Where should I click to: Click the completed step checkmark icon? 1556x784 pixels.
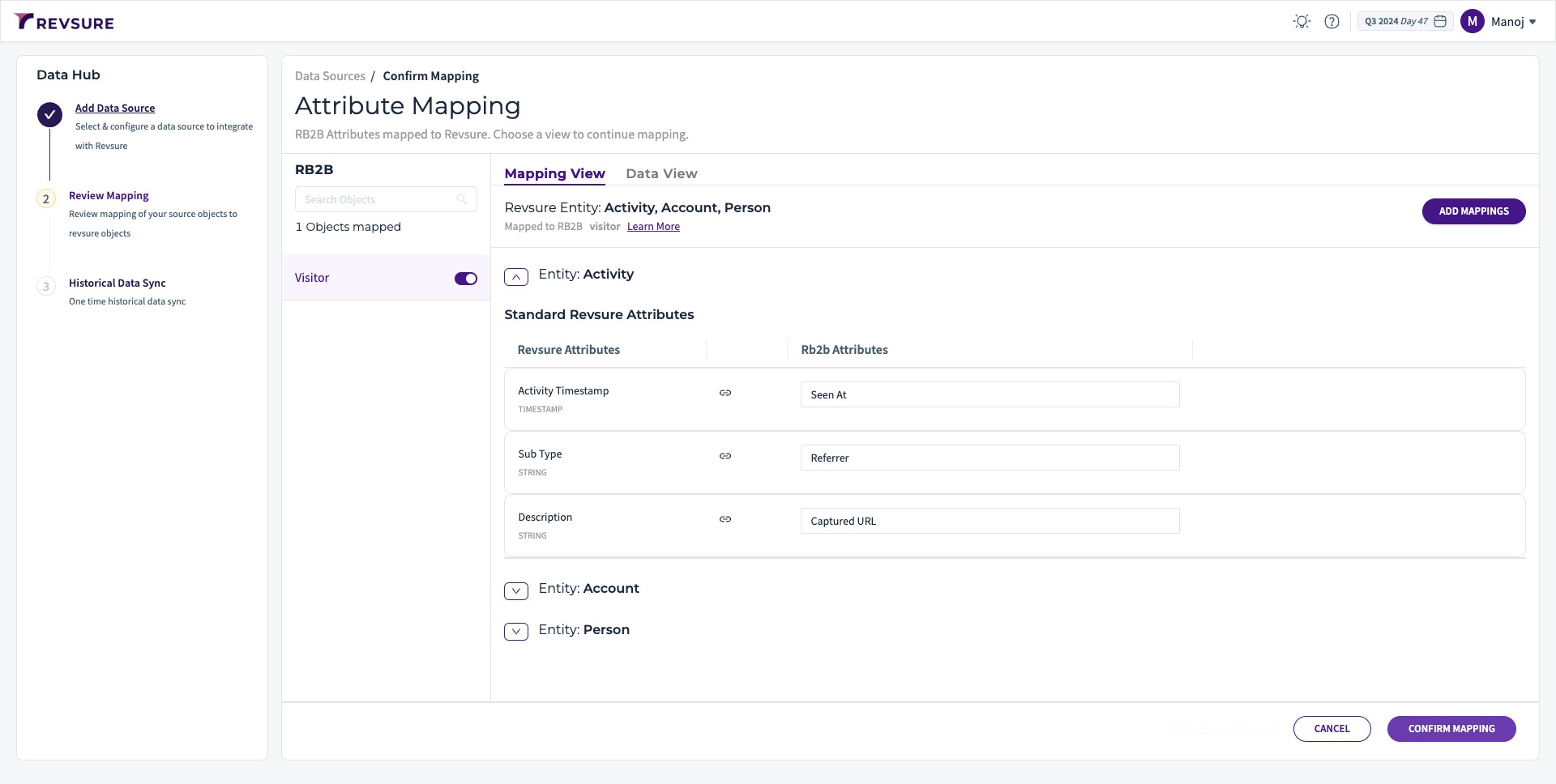point(49,115)
